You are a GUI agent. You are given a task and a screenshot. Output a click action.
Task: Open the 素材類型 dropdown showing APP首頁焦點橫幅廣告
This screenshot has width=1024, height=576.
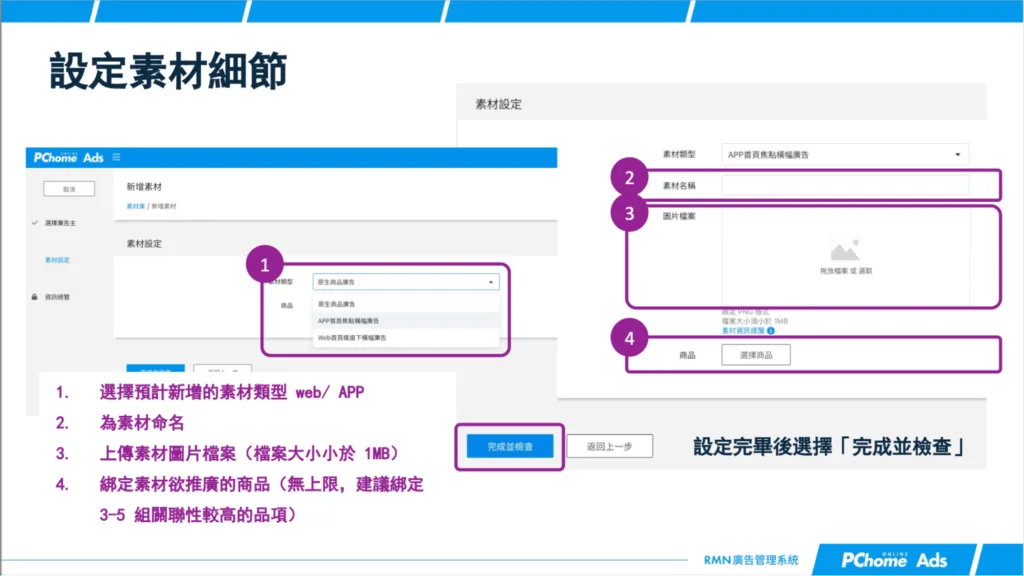845,153
